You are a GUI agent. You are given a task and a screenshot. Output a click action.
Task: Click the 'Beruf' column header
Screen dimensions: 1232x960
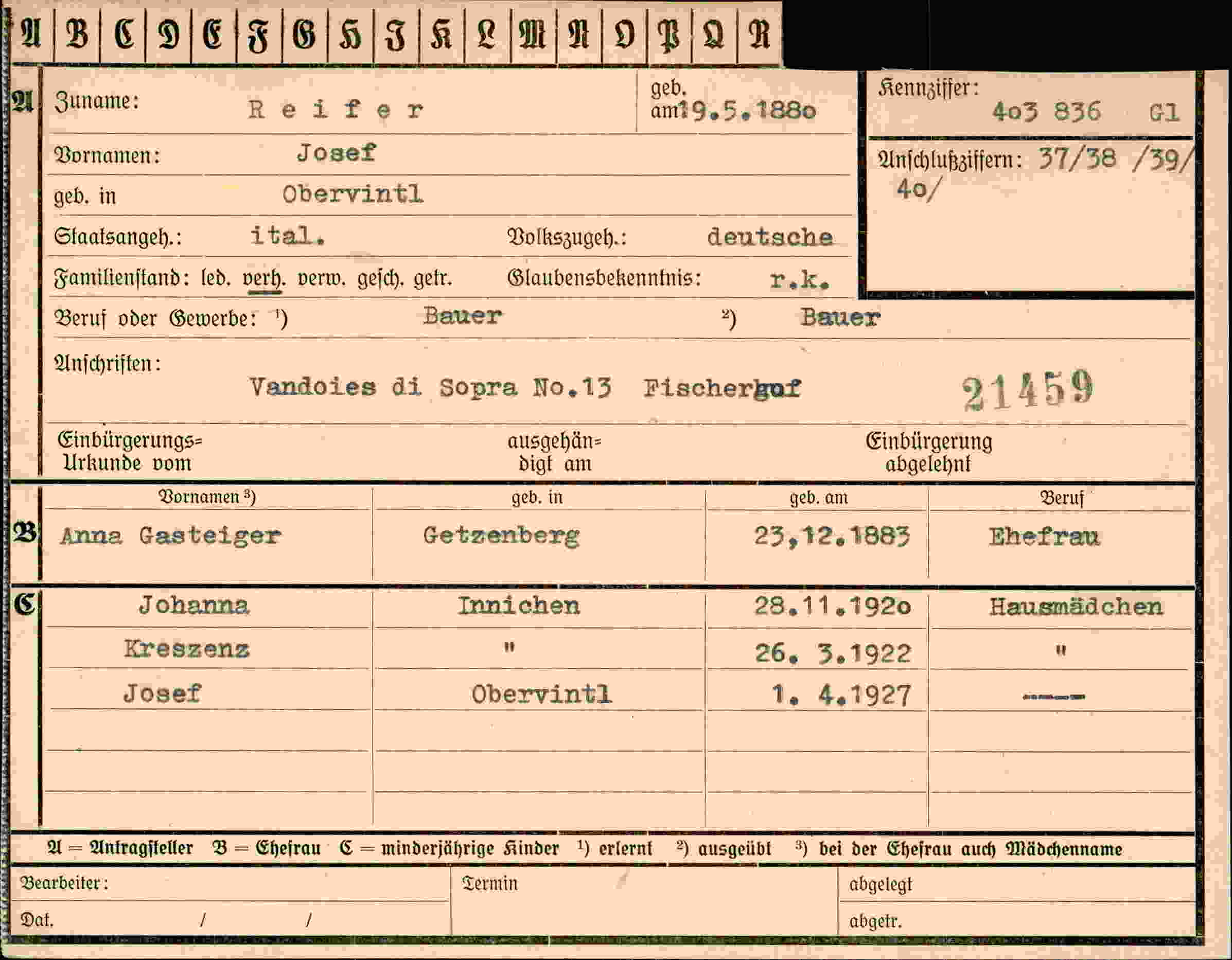(x=1062, y=498)
